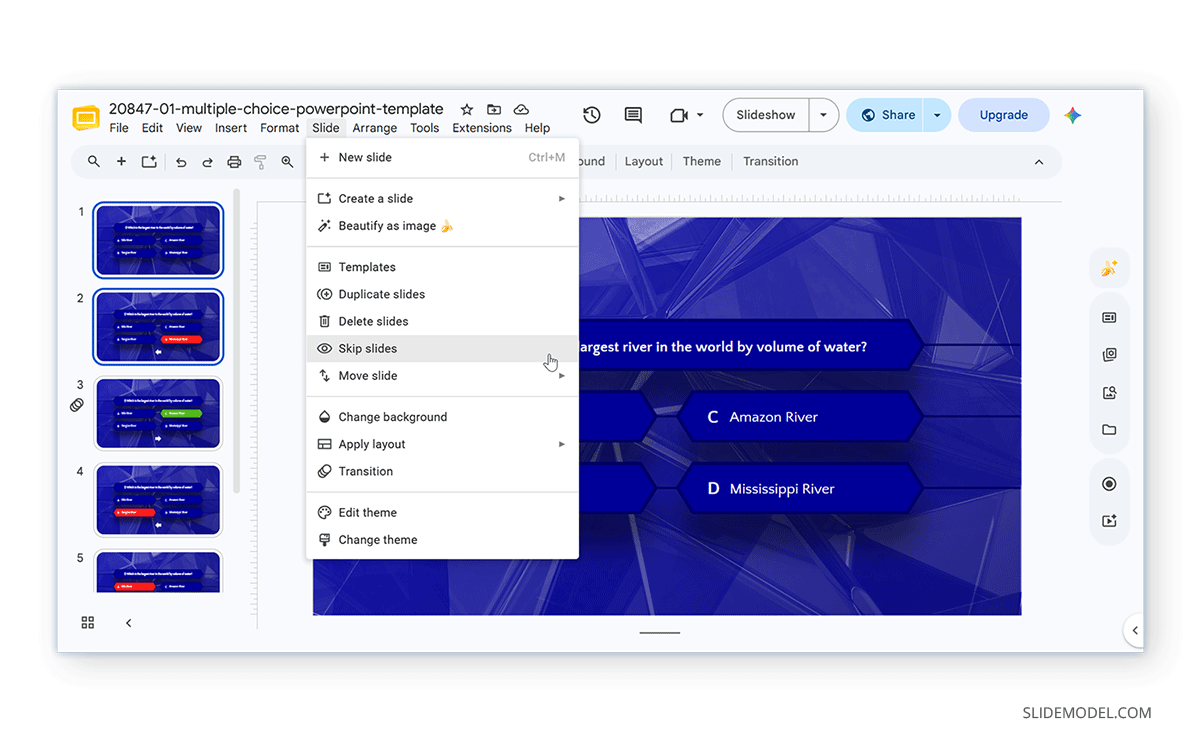Open the File menu
This screenshot has width=1200, height=743.
tap(119, 128)
